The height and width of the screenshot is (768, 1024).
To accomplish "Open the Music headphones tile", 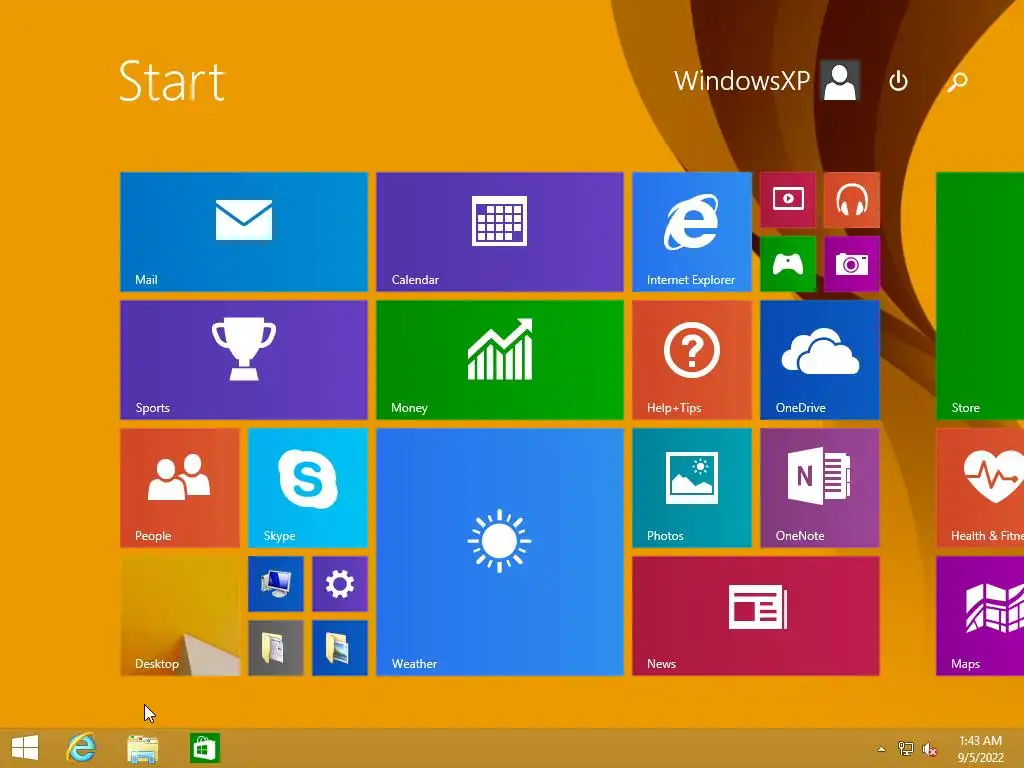I will pyautogui.click(x=852, y=200).
